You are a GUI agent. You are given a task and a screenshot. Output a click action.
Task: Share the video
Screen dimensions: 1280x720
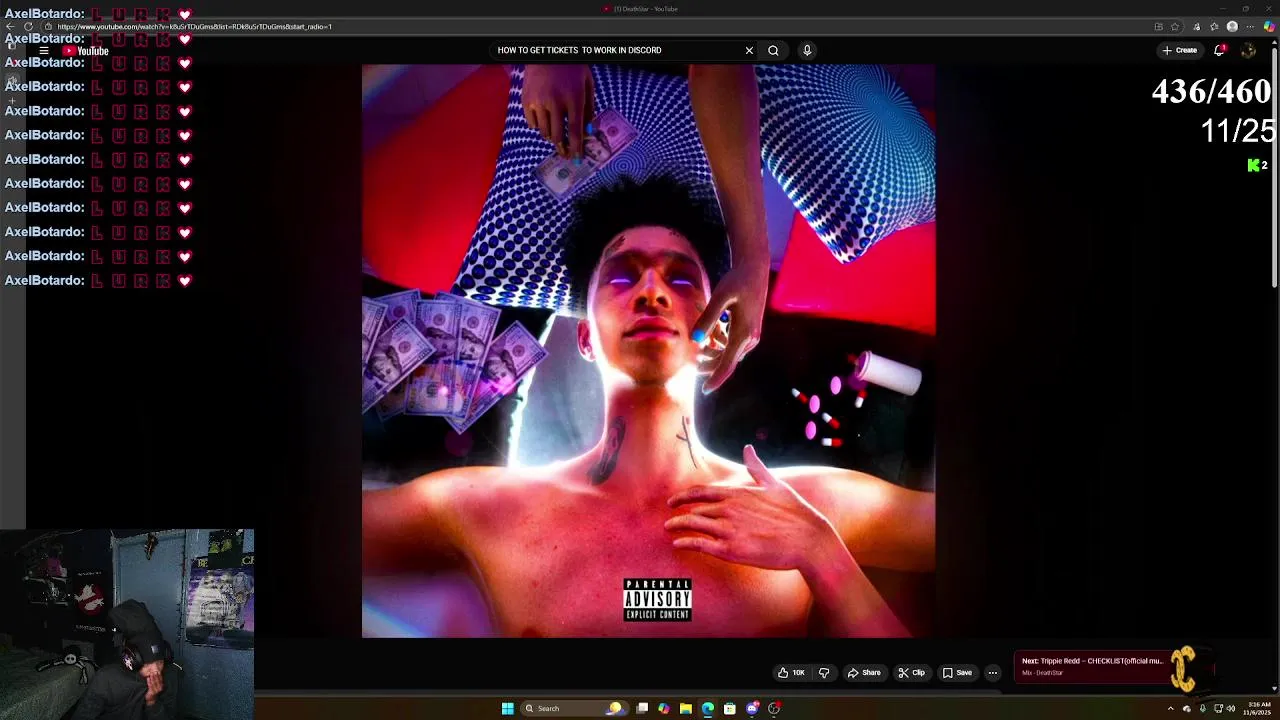864,673
